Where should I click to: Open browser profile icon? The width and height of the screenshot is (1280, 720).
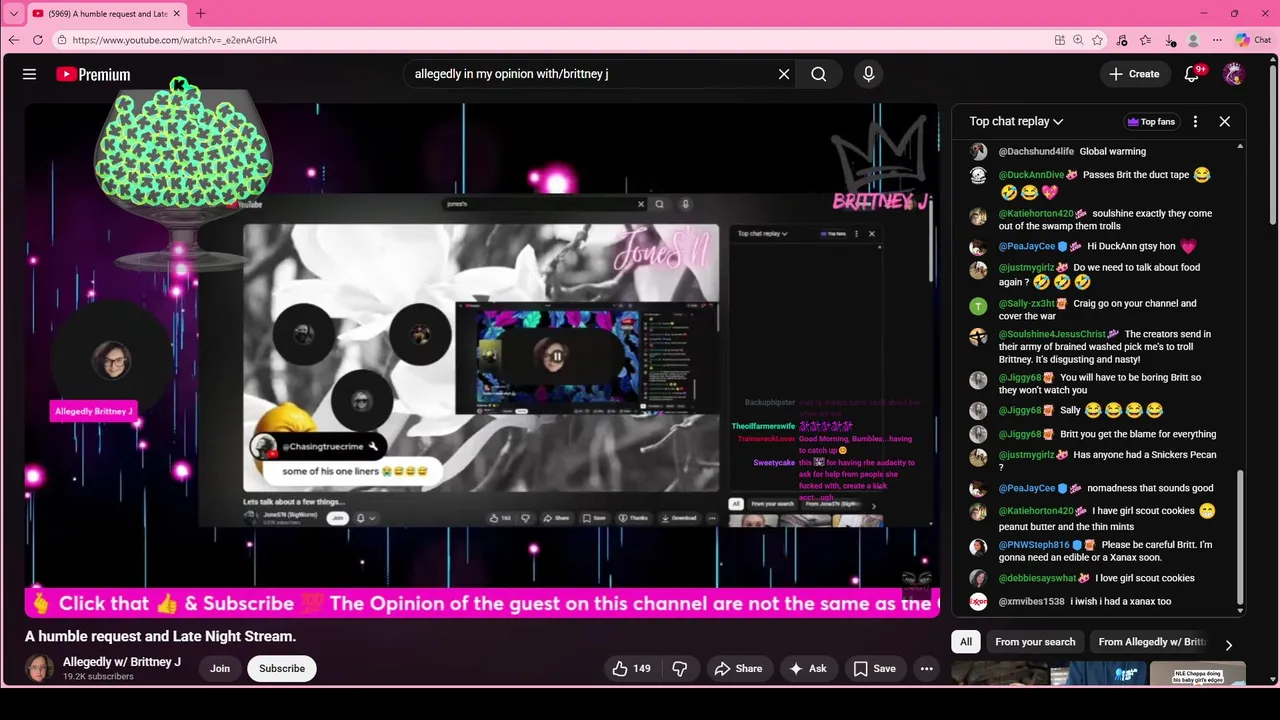pyautogui.click(x=1193, y=40)
